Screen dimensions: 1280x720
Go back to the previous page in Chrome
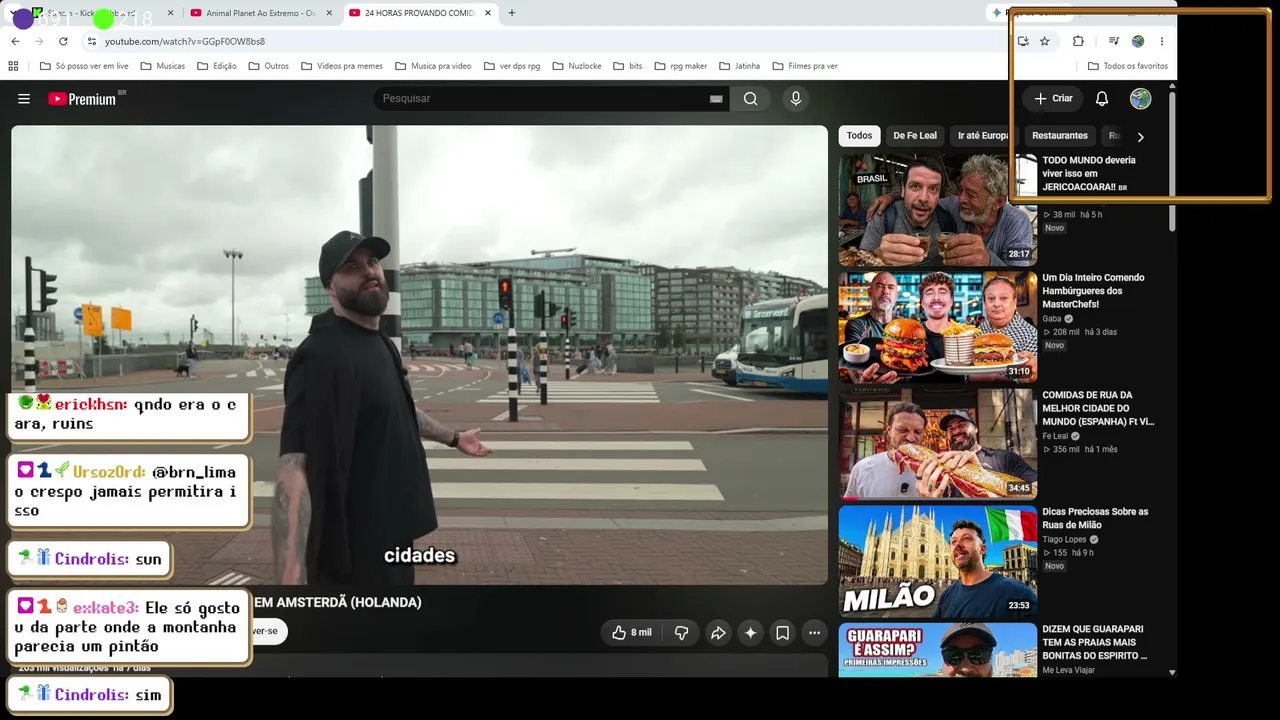pos(15,41)
